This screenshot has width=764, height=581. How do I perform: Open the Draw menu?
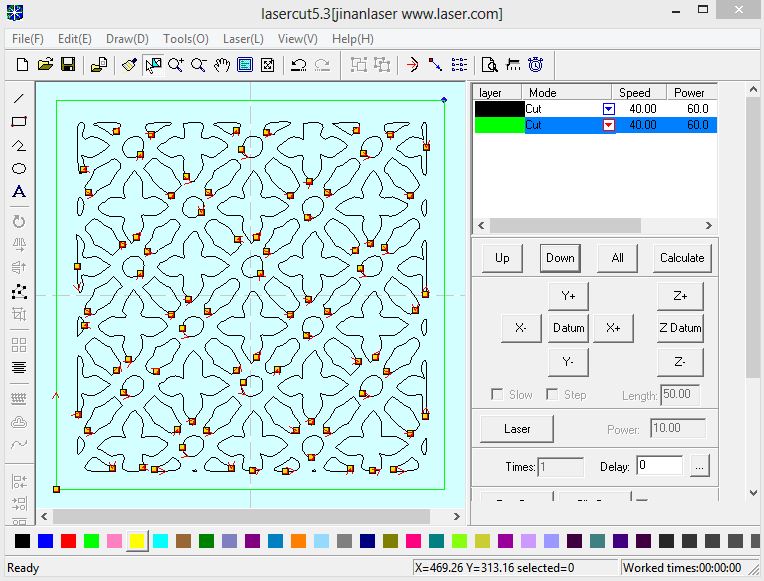pos(127,39)
